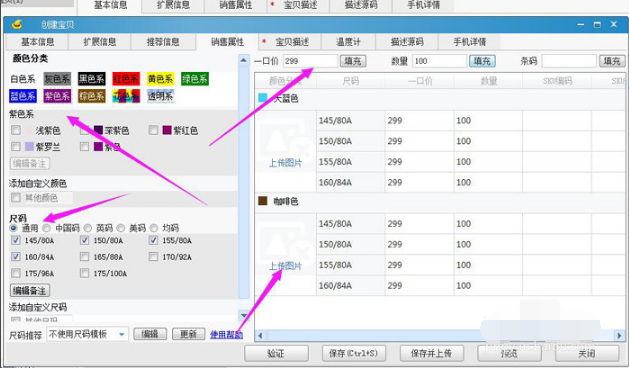
Task: Click 填充 button next to 条码
Action: [x=612, y=61]
